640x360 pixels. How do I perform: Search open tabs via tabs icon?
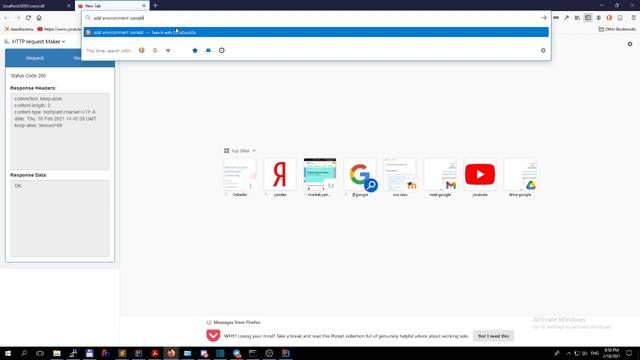click(208, 50)
